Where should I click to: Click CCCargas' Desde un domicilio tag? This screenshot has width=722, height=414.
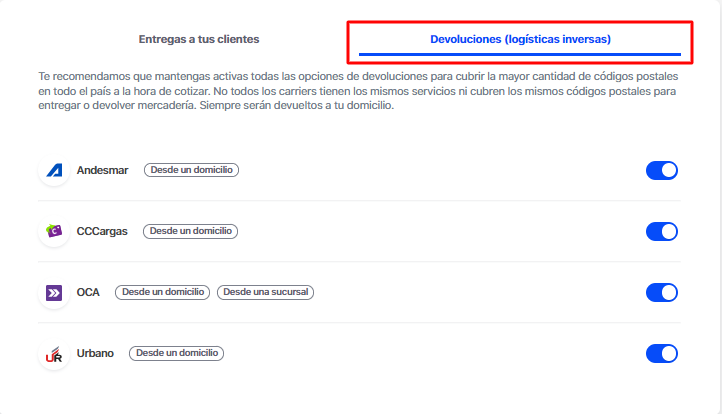tap(191, 231)
